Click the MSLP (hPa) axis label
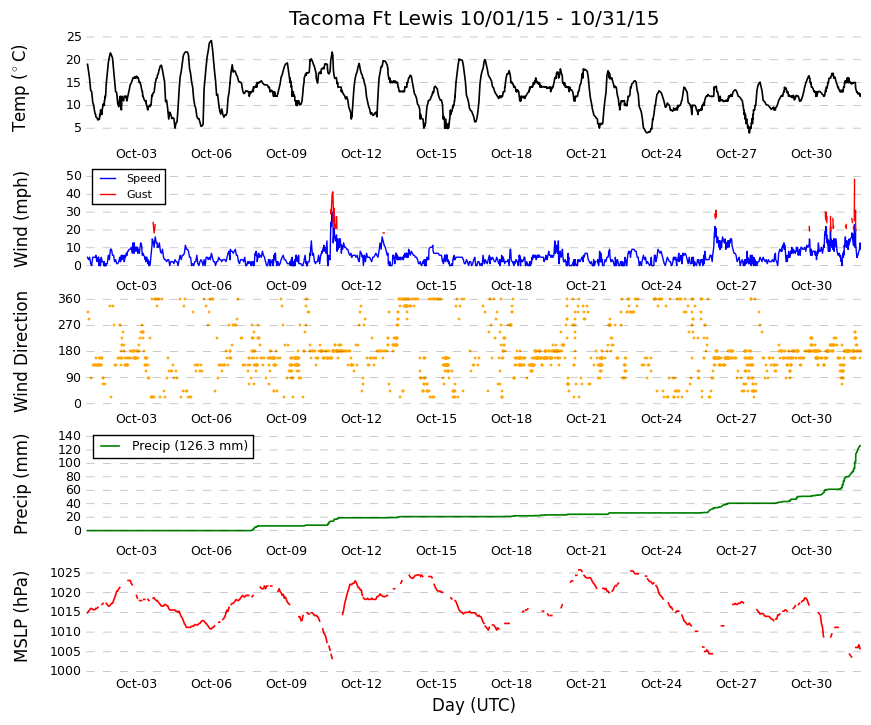The width and height of the screenshot is (871, 725). tap(20, 617)
